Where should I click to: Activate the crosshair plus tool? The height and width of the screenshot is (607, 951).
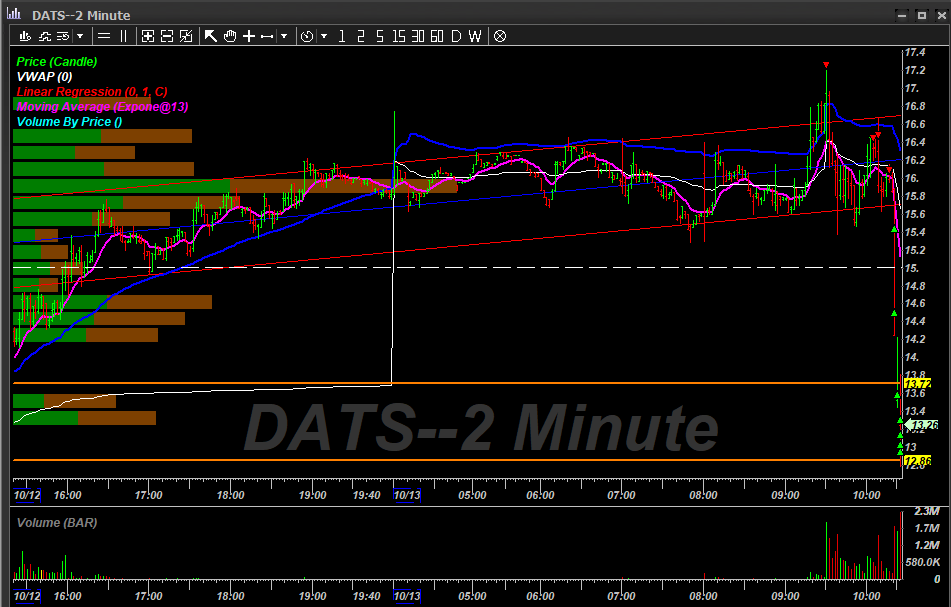tap(248, 36)
